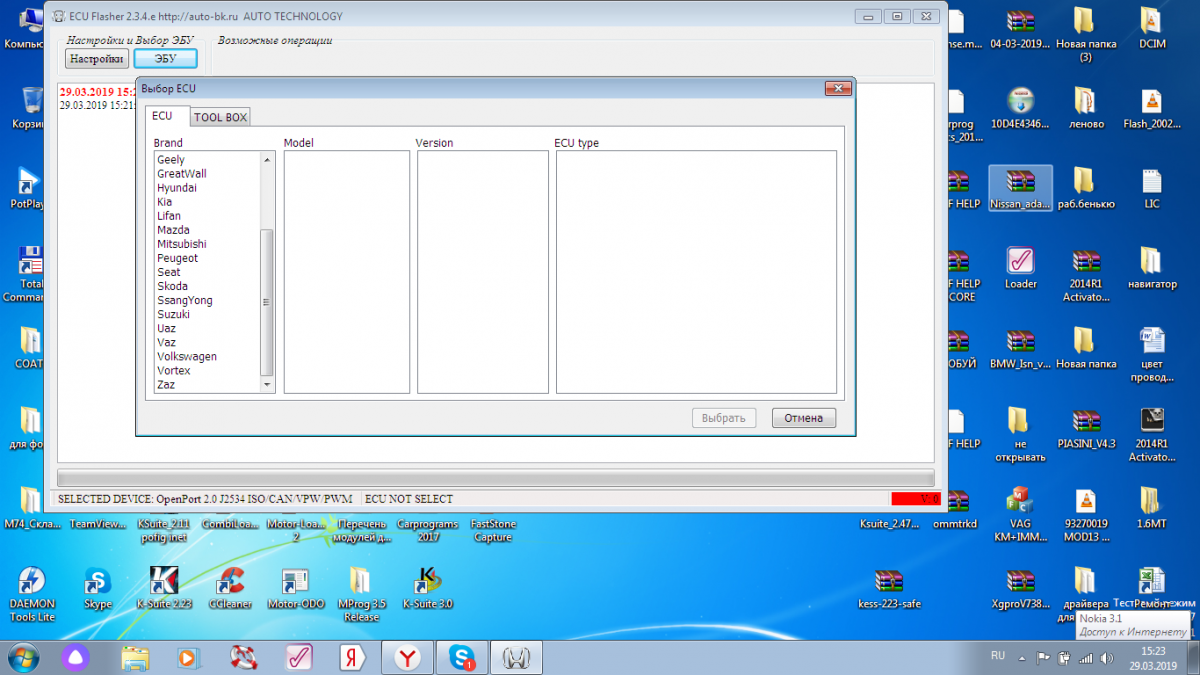Screen dimensions: 1200x675
Task: Open the PIASINI_V4.3 archive
Action: click(x=1086, y=428)
